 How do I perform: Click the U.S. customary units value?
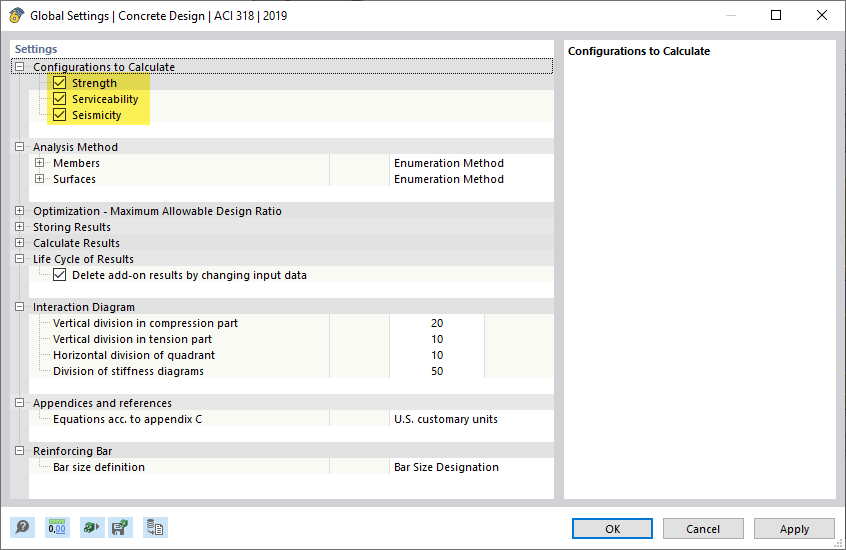(445, 419)
